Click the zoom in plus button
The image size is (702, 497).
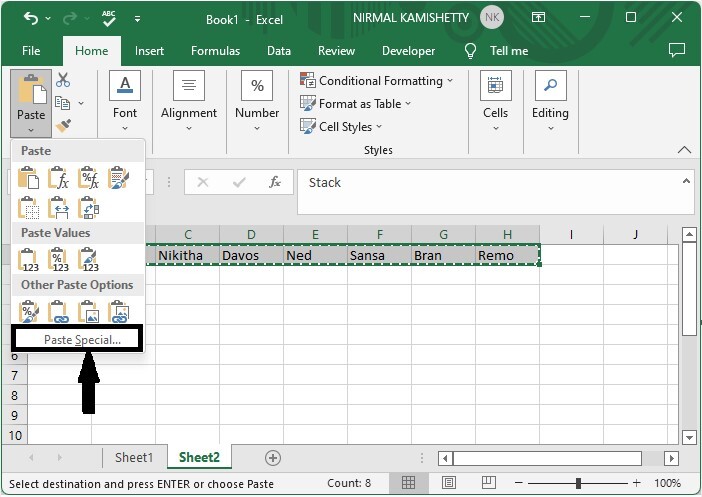637,483
